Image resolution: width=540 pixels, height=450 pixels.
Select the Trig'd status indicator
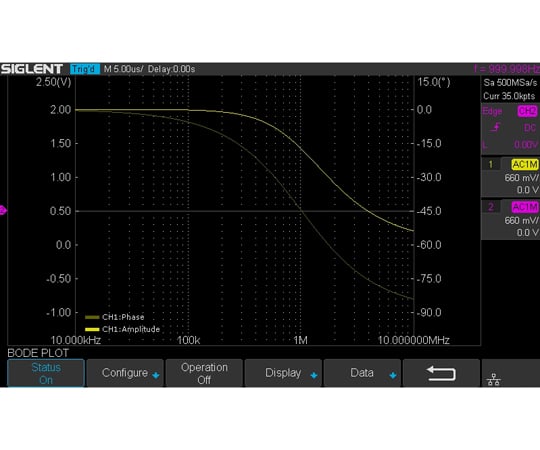[85, 69]
